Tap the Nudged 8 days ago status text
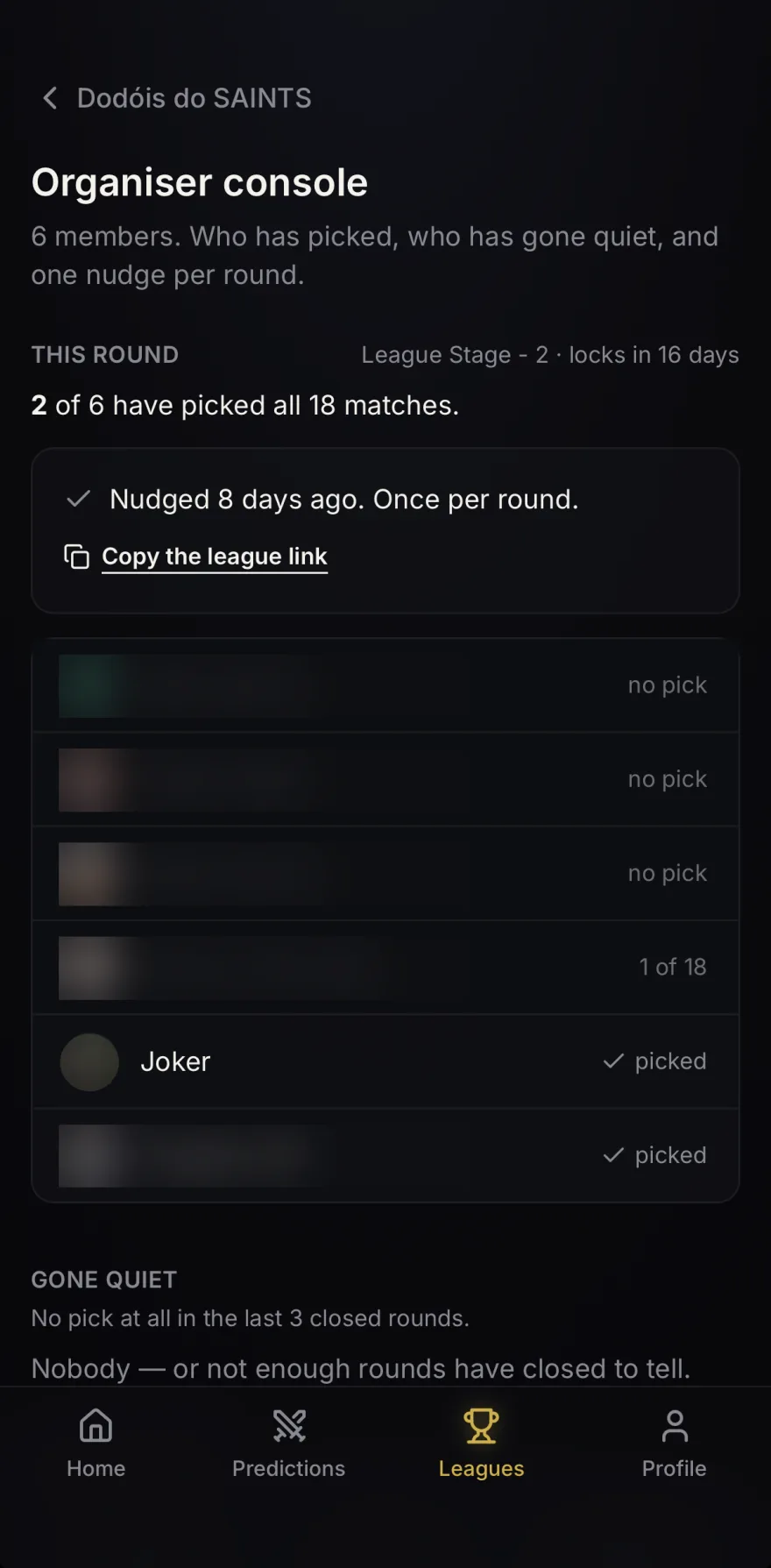The image size is (771, 1568). click(344, 499)
